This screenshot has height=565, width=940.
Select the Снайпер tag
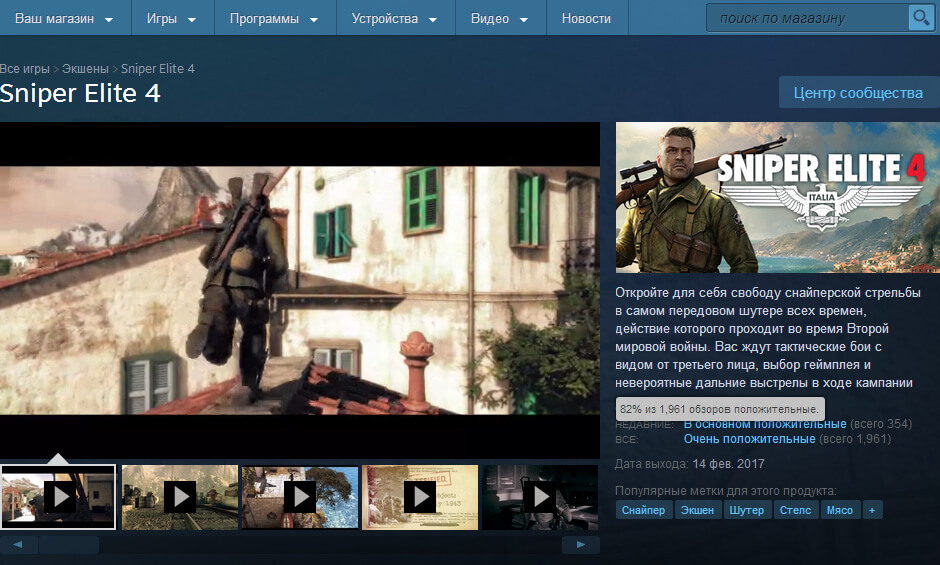[x=643, y=510]
